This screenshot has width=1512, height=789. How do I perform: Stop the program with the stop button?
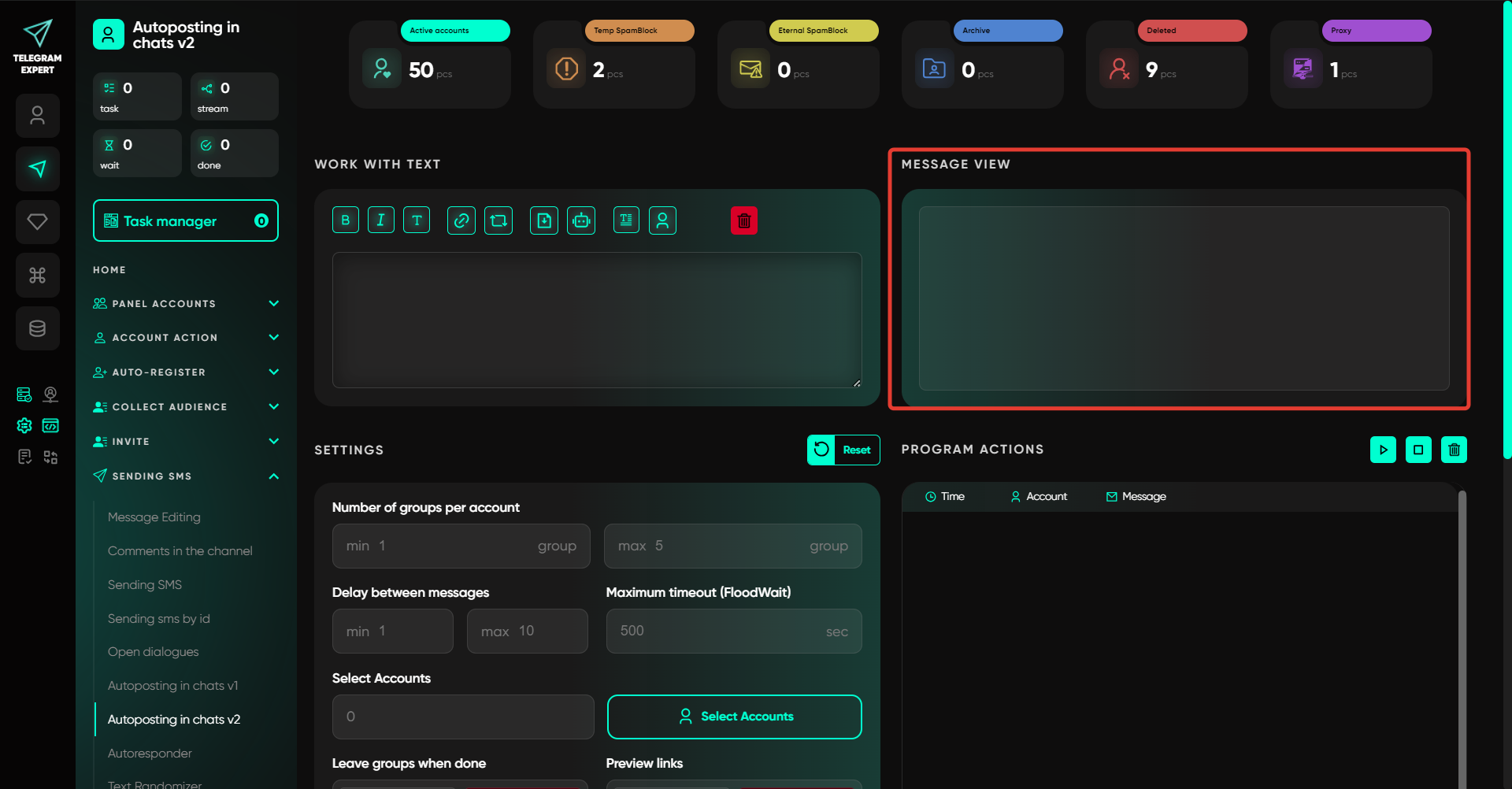(1418, 450)
